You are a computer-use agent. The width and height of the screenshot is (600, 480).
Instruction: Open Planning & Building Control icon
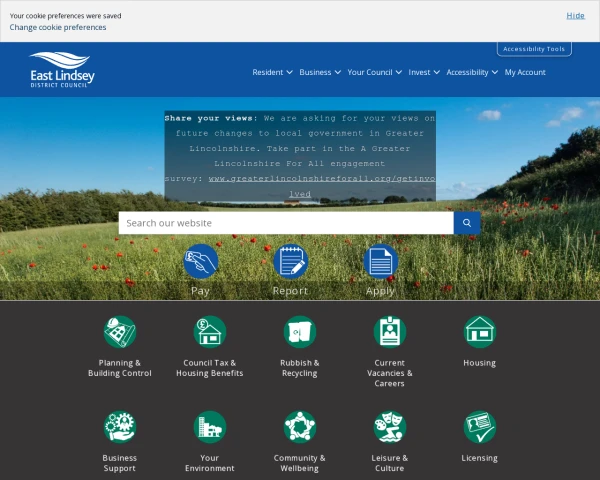point(120,332)
